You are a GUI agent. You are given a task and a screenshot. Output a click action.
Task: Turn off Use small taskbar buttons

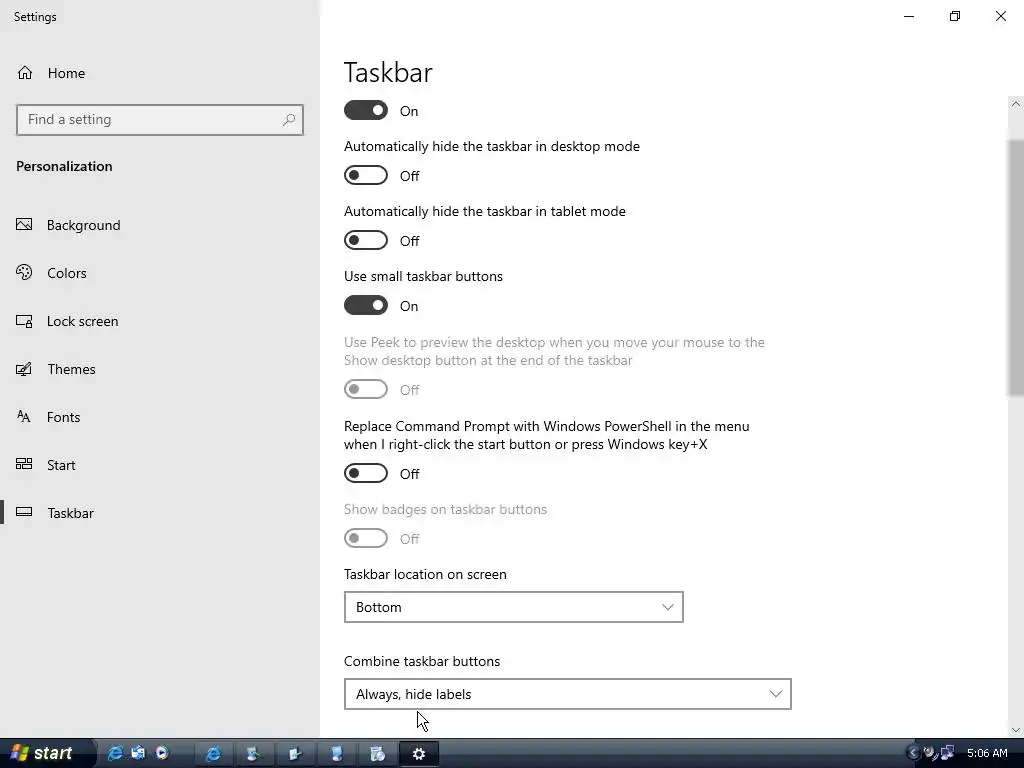[x=366, y=305]
